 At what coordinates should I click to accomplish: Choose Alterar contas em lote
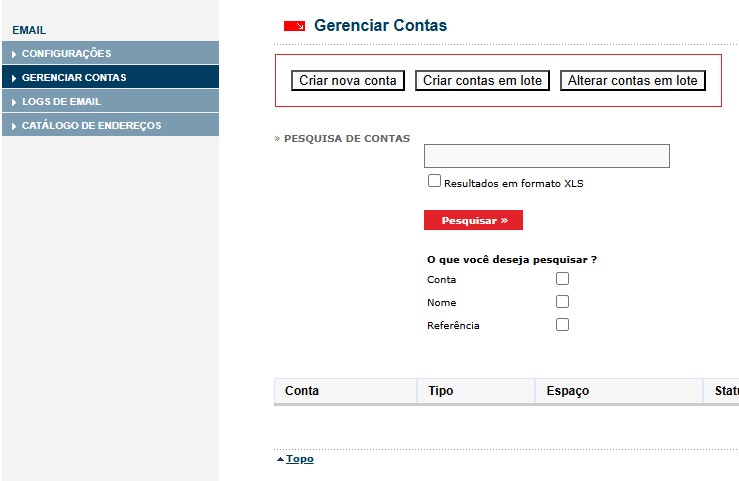(x=632, y=81)
